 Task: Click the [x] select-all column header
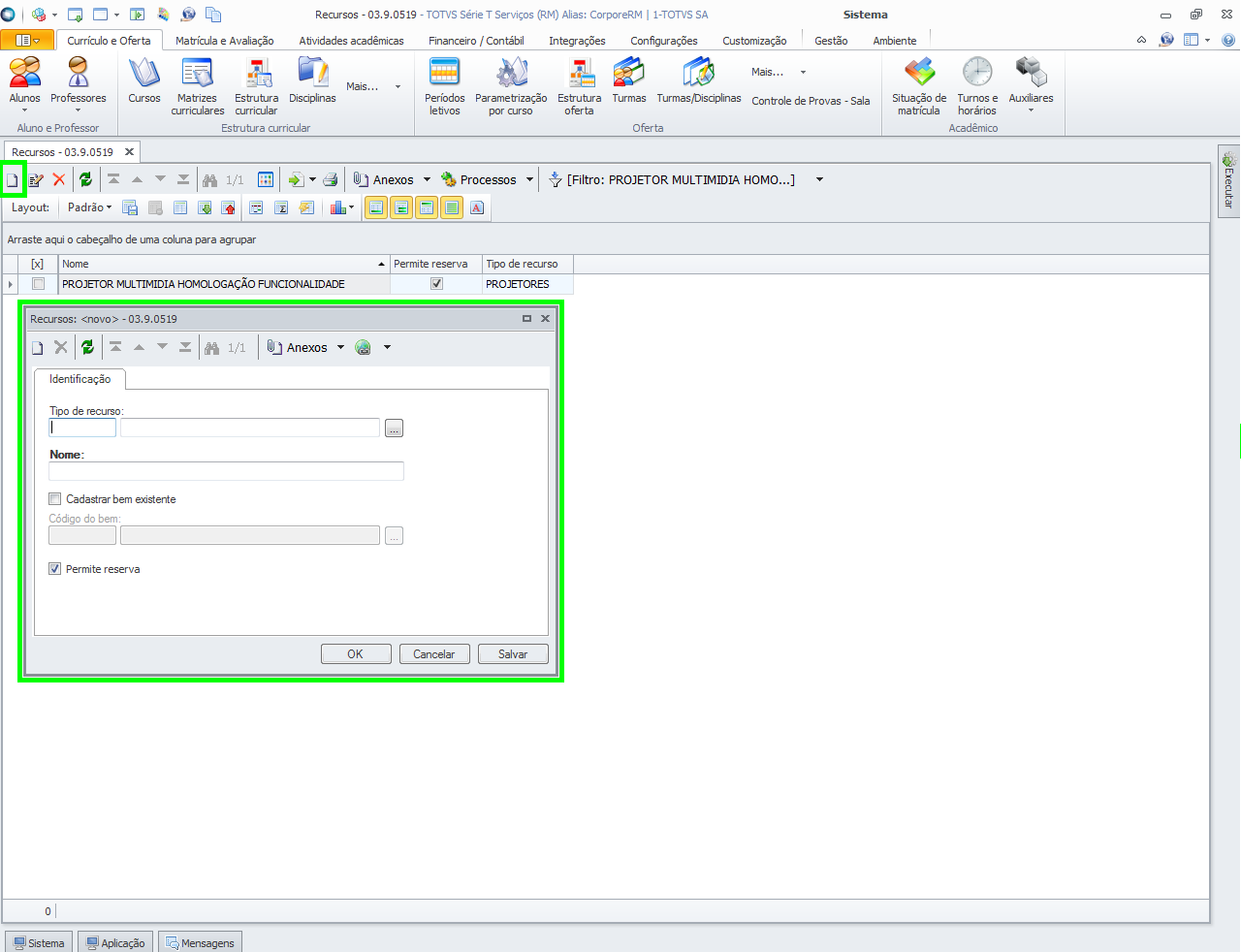coord(38,264)
